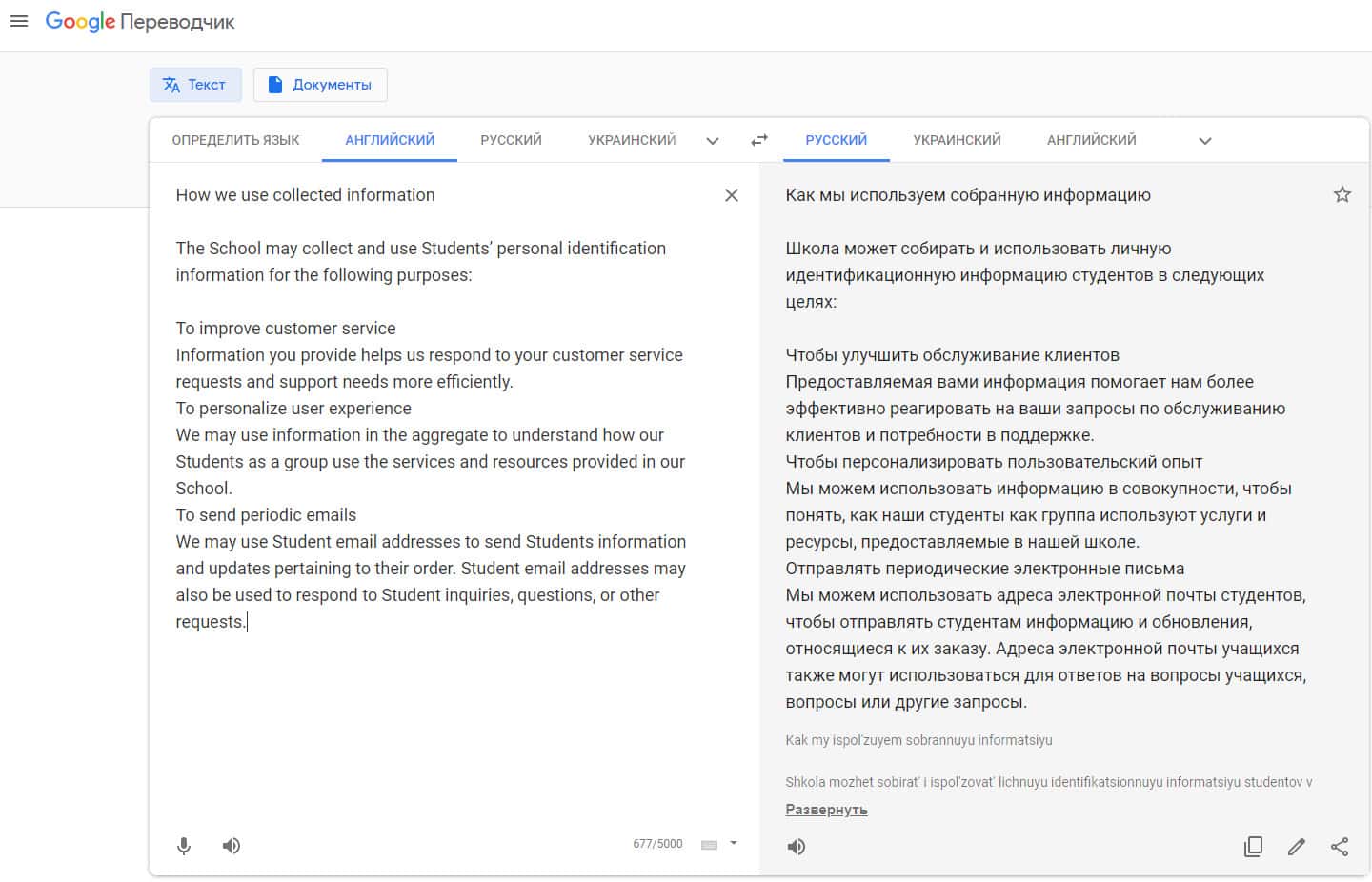Share the translation

1340,847
